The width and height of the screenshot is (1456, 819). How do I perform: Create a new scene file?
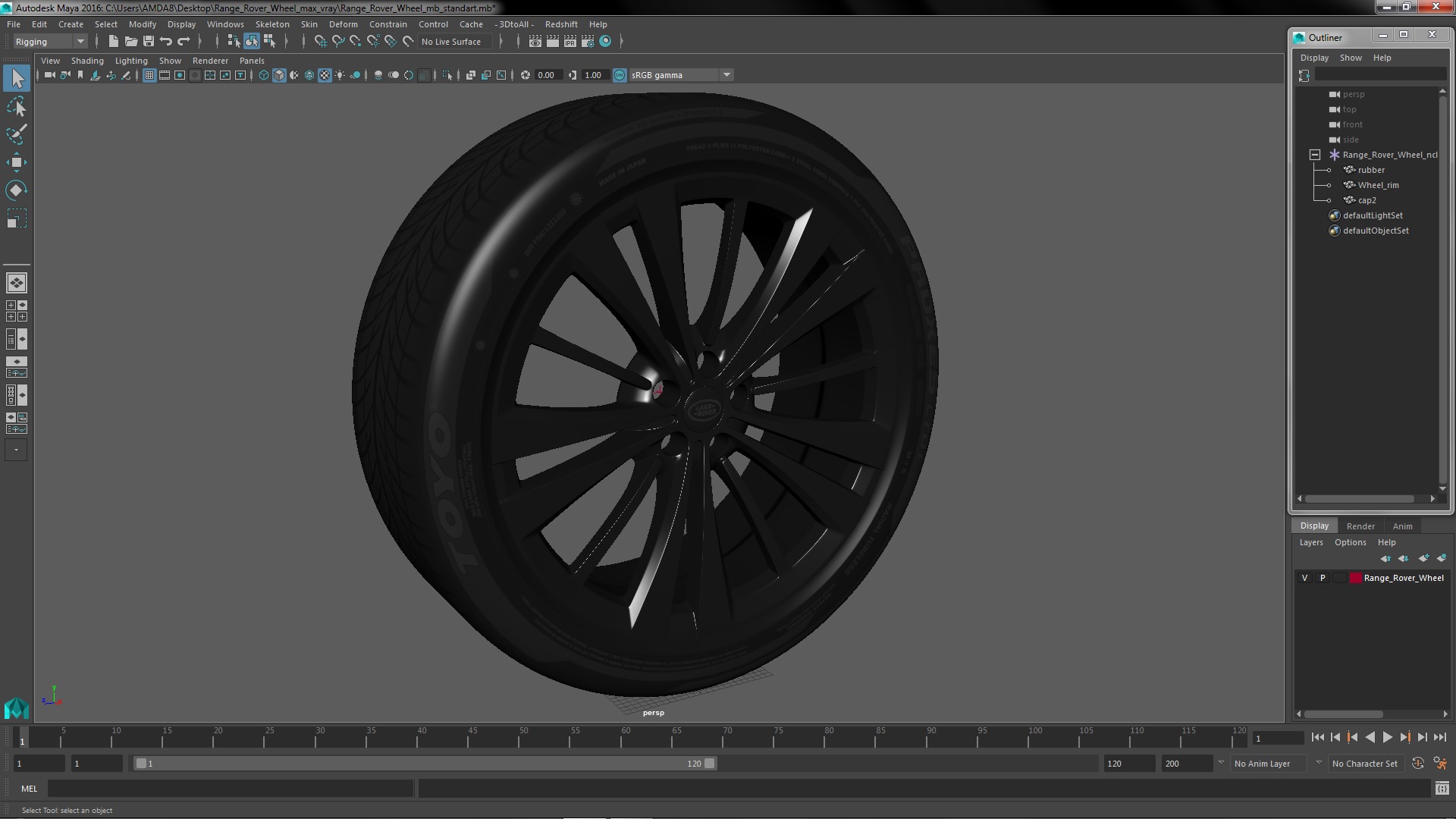point(114,42)
